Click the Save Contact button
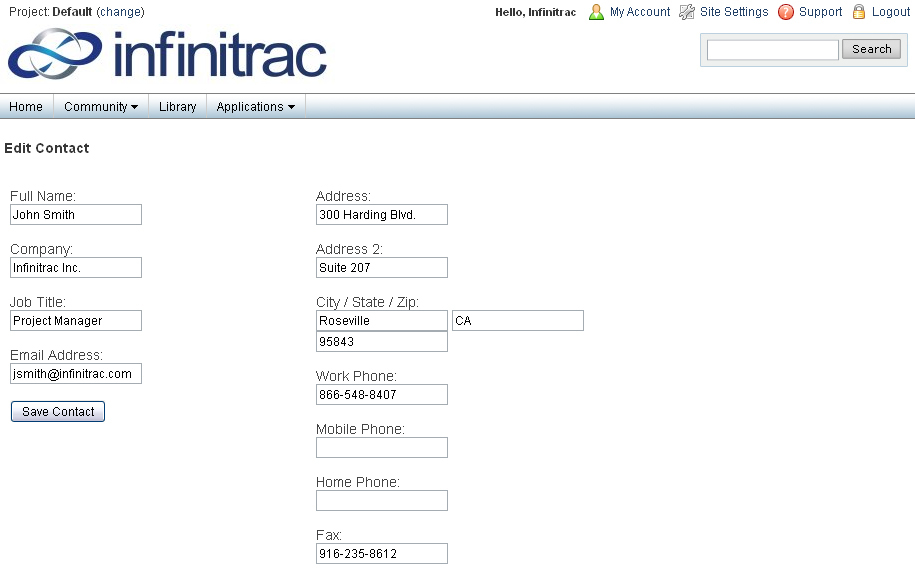Image resolution: width=915 pixels, height=576 pixels. (x=58, y=411)
